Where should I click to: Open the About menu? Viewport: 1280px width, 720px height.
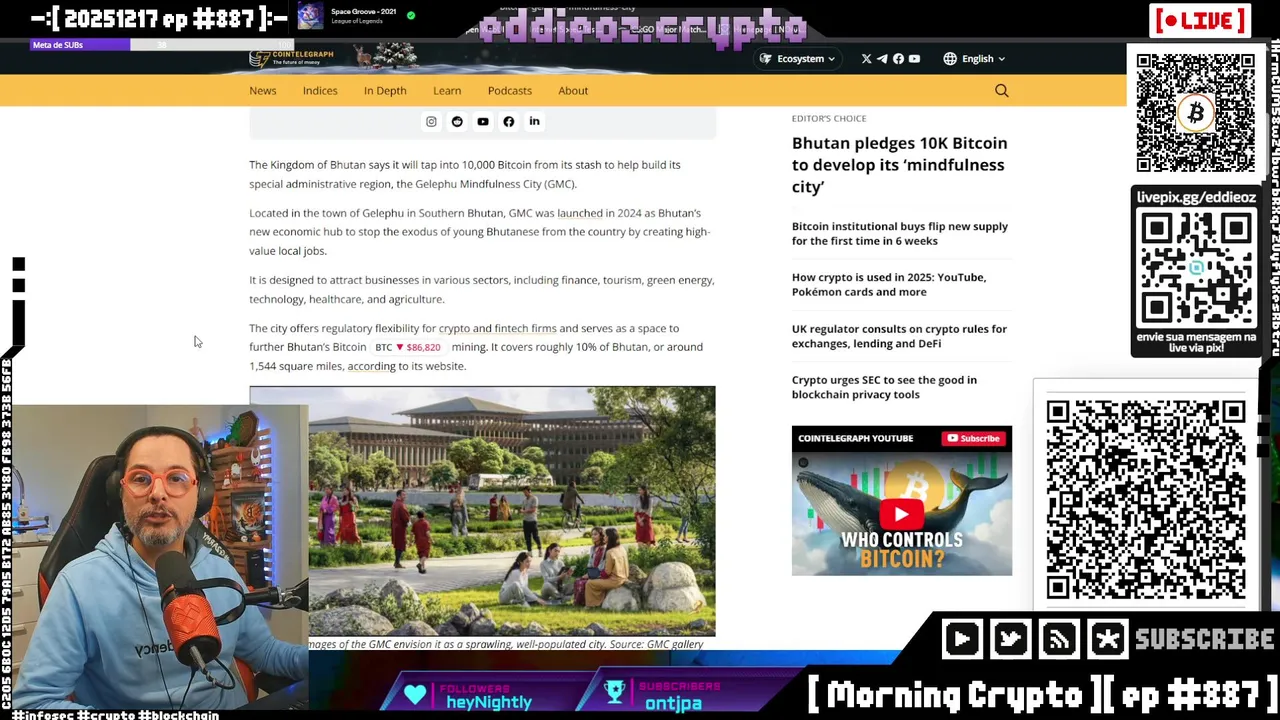pos(573,91)
